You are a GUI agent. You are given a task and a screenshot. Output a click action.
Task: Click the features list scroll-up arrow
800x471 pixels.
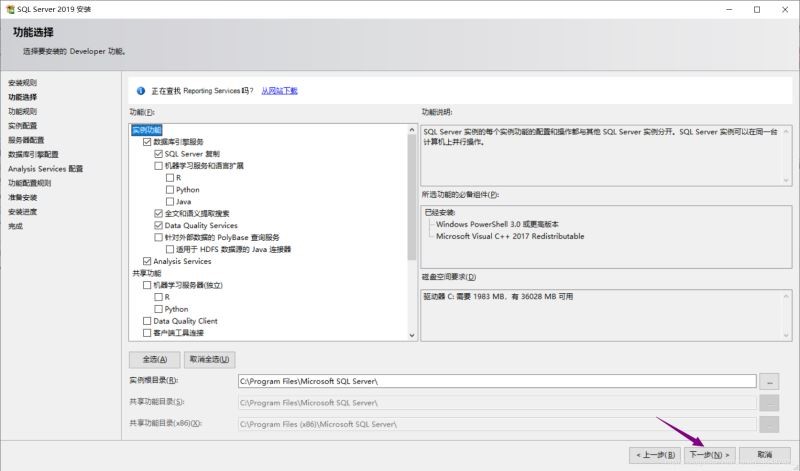(411, 129)
